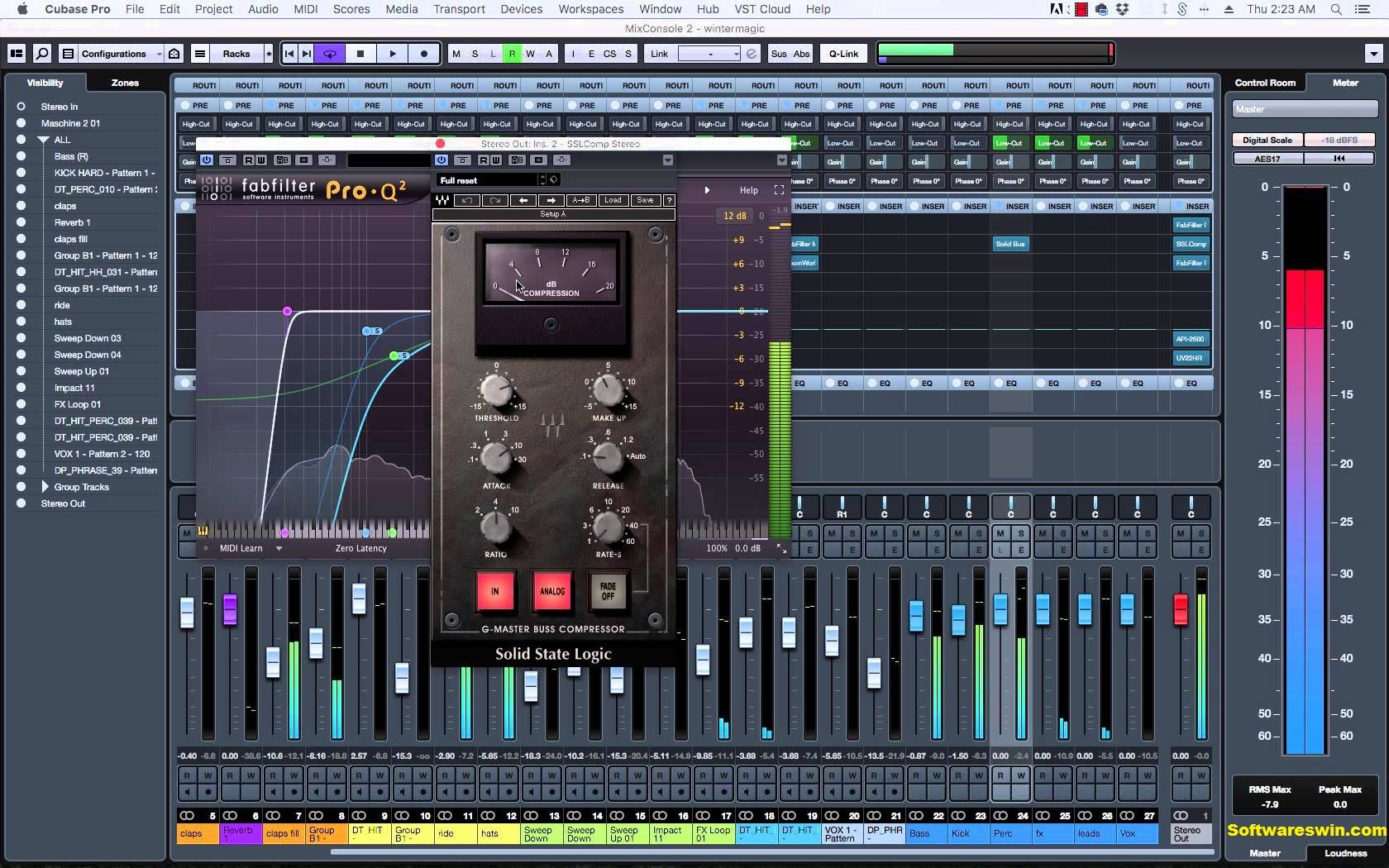
Task: Click the Waves logo in the plugin header
Action: tap(442, 200)
